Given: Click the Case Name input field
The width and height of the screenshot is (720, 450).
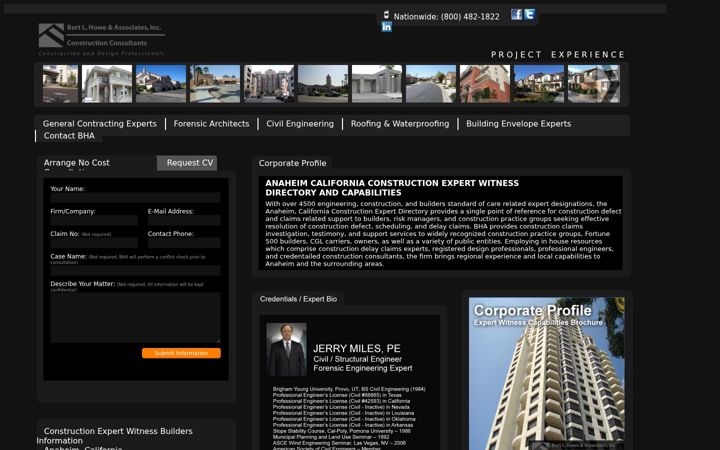Looking at the screenshot, I should click(135, 270).
